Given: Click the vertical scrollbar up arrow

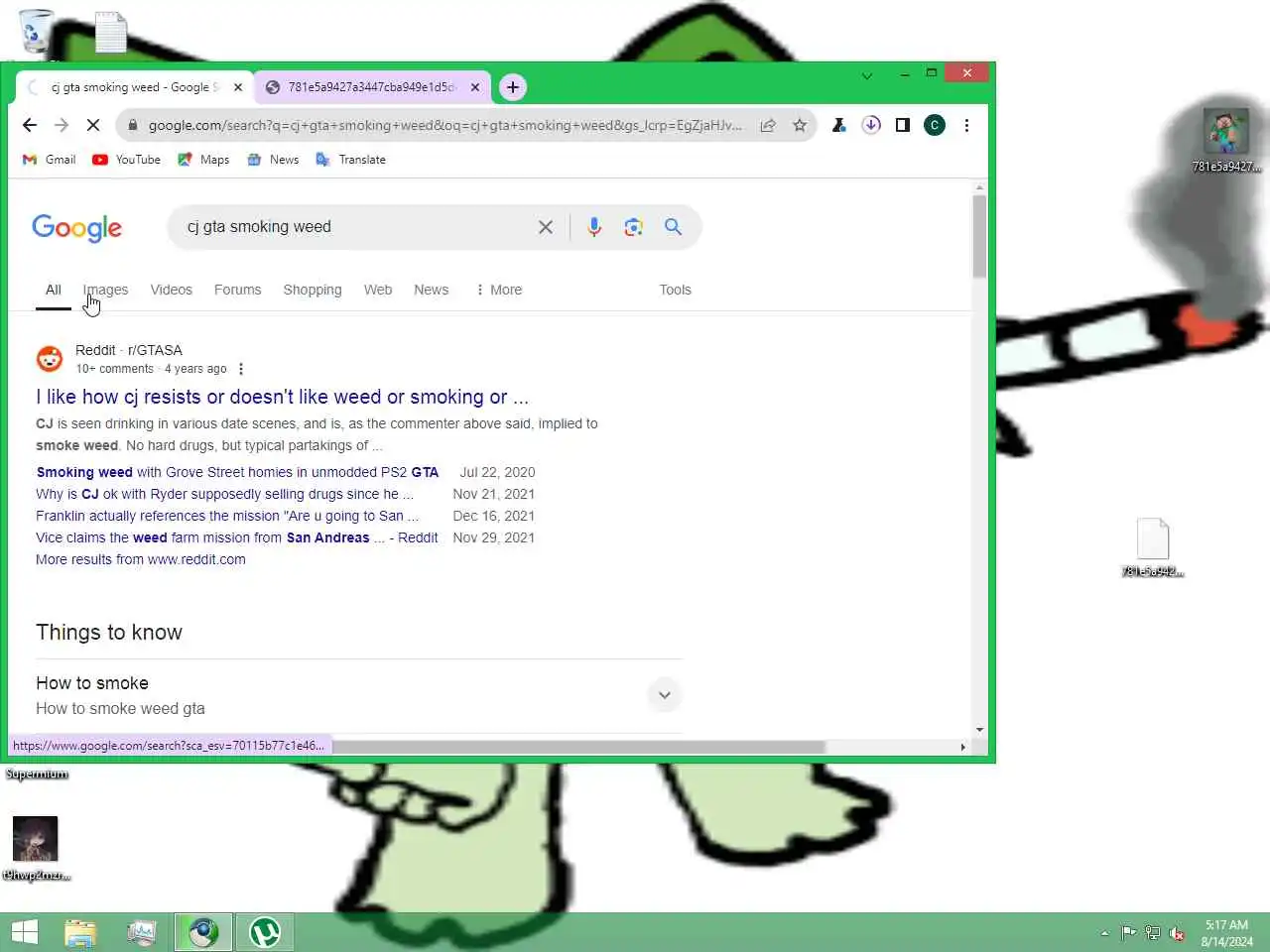Looking at the screenshot, I should 979,186.
